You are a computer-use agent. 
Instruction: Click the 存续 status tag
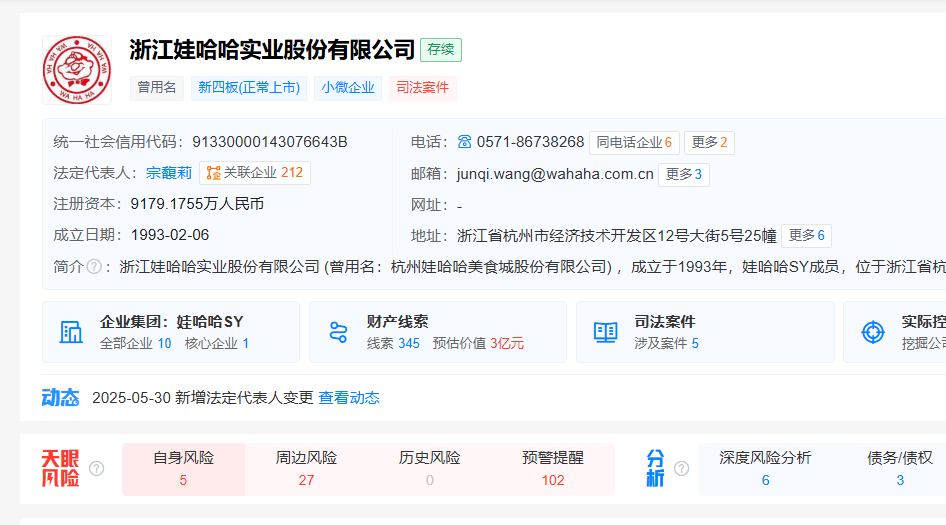tap(441, 49)
